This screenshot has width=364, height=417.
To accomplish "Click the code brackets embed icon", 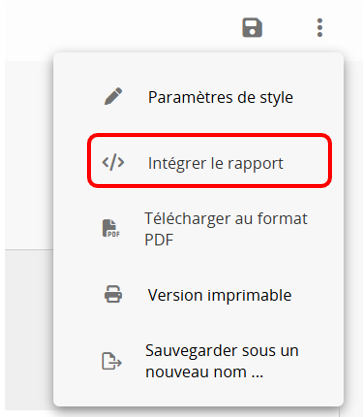I will click(x=113, y=162).
